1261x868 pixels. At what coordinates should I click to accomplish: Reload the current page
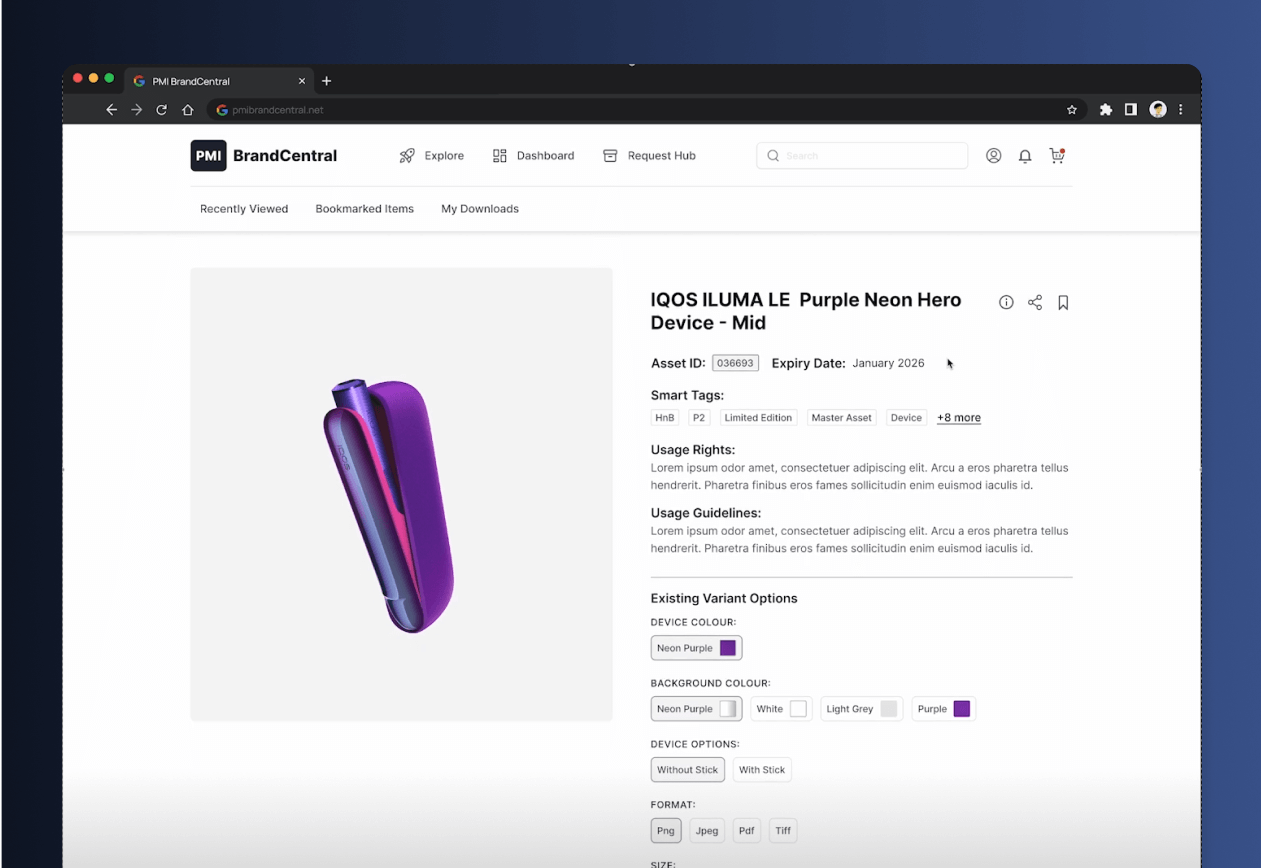pos(162,110)
